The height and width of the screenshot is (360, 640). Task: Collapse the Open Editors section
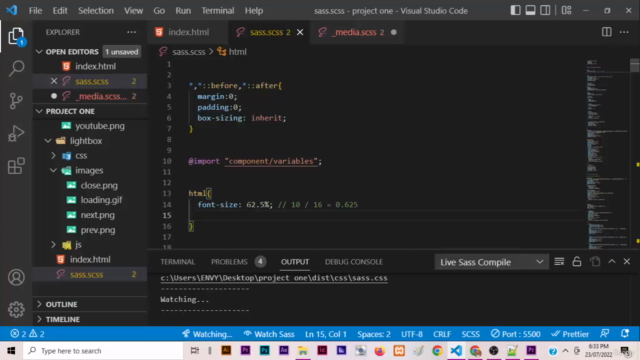click(x=39, y=52)
